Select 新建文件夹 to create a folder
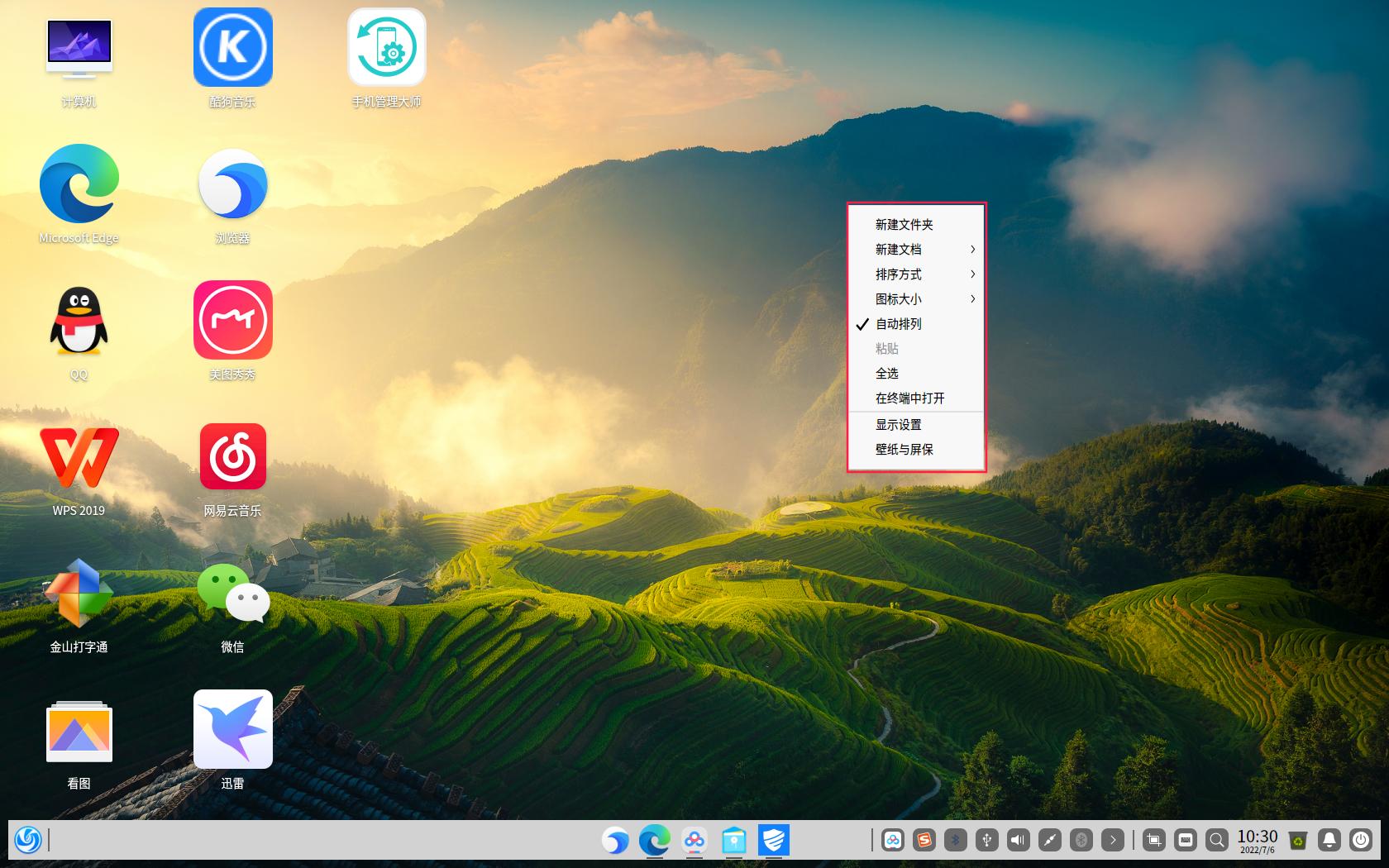Image resolution: width=1389 pixels, height=868 pixels. click(x=905, y=224)
